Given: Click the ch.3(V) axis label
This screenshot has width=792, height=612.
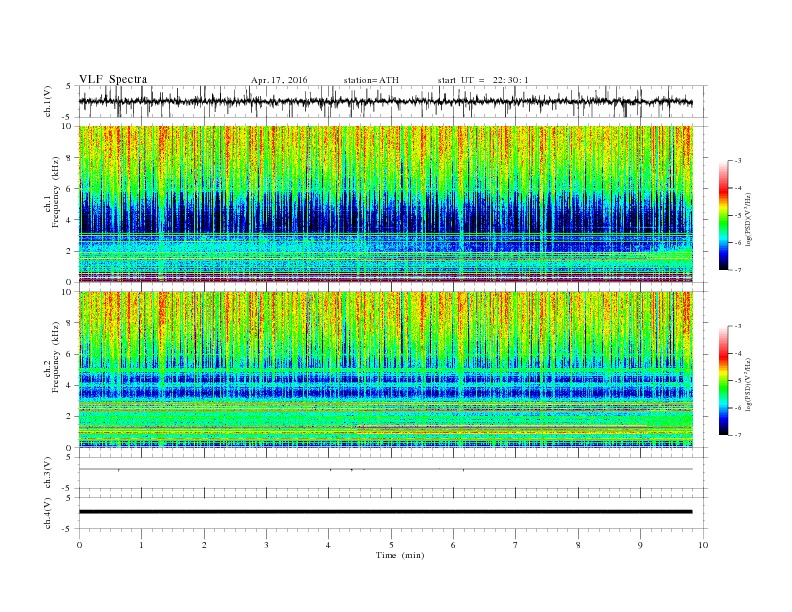Looking at the screenshot, I should (x=48, y=473).
